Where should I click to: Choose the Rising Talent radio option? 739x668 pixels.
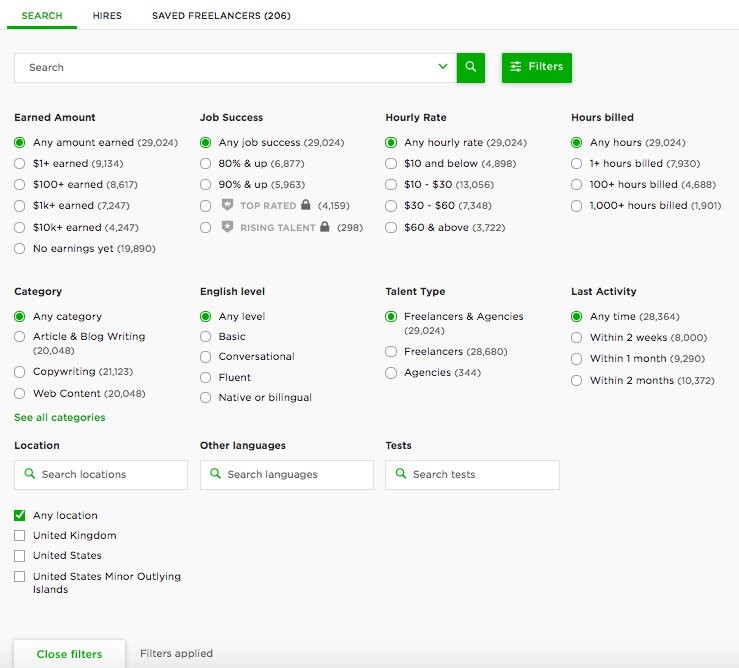(205, 227)
